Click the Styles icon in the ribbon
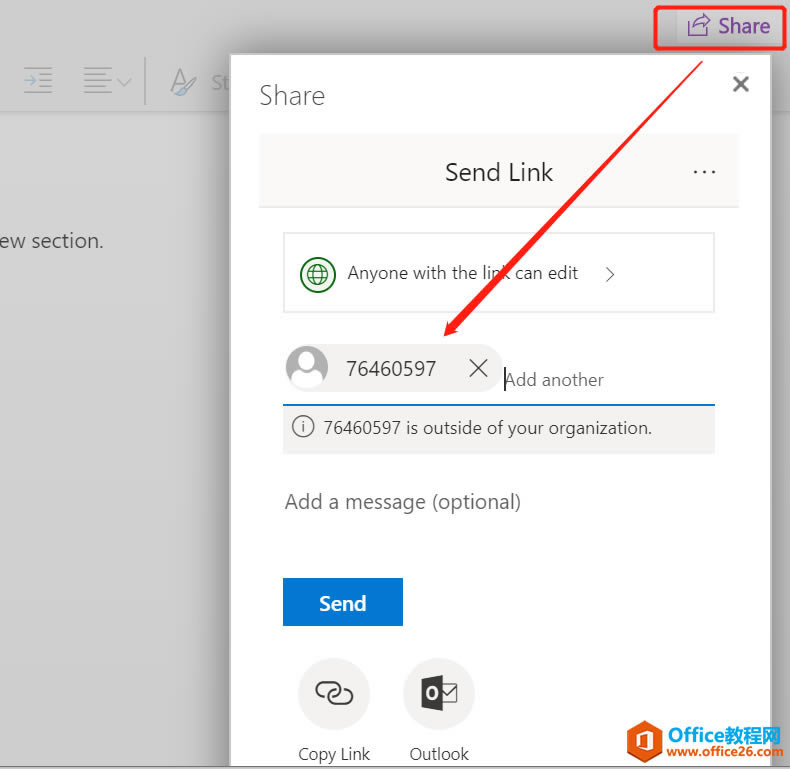The width and height of the screenshot is (790, 769). pos(182,82)
